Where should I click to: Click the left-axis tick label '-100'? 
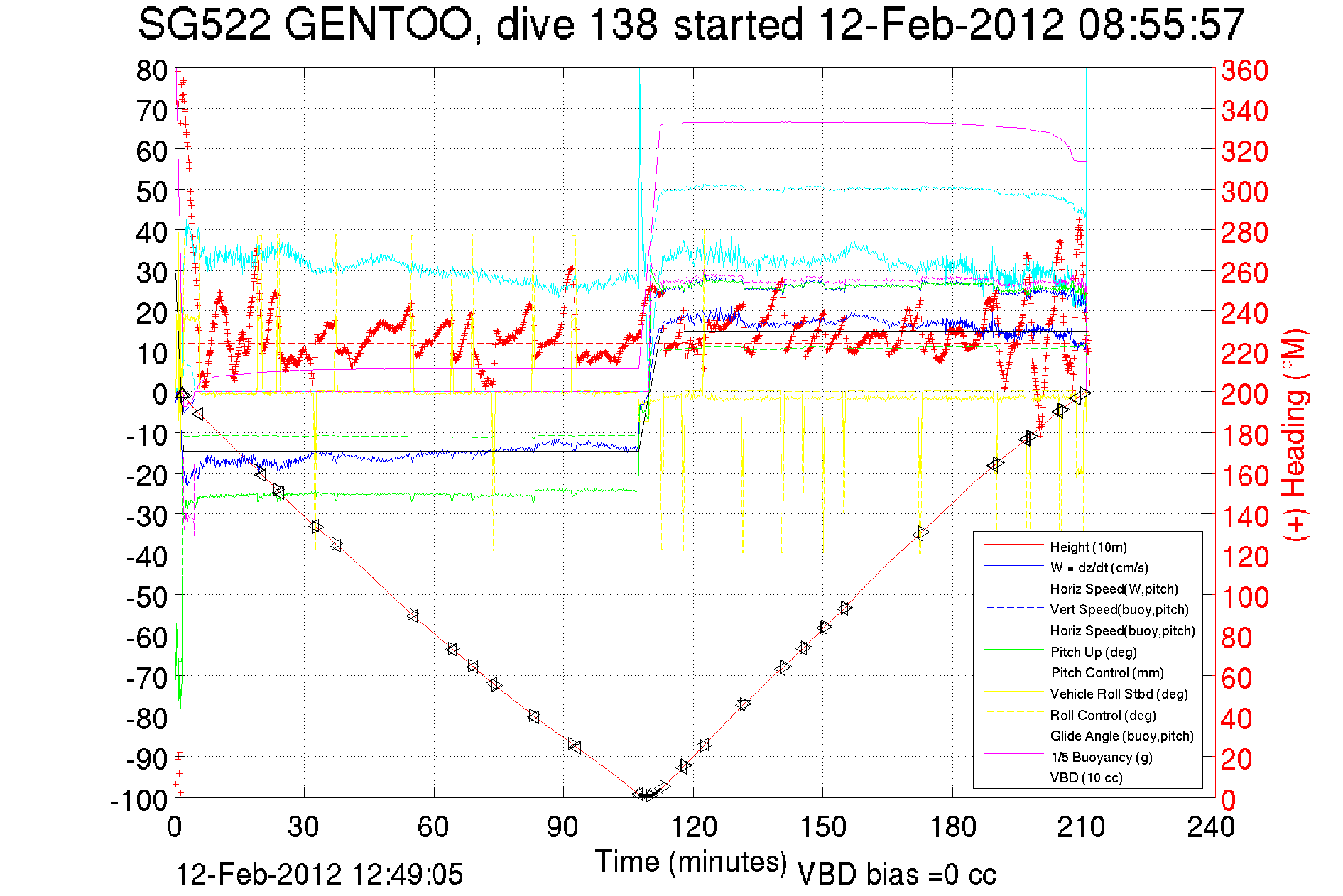tap(138, 800)
